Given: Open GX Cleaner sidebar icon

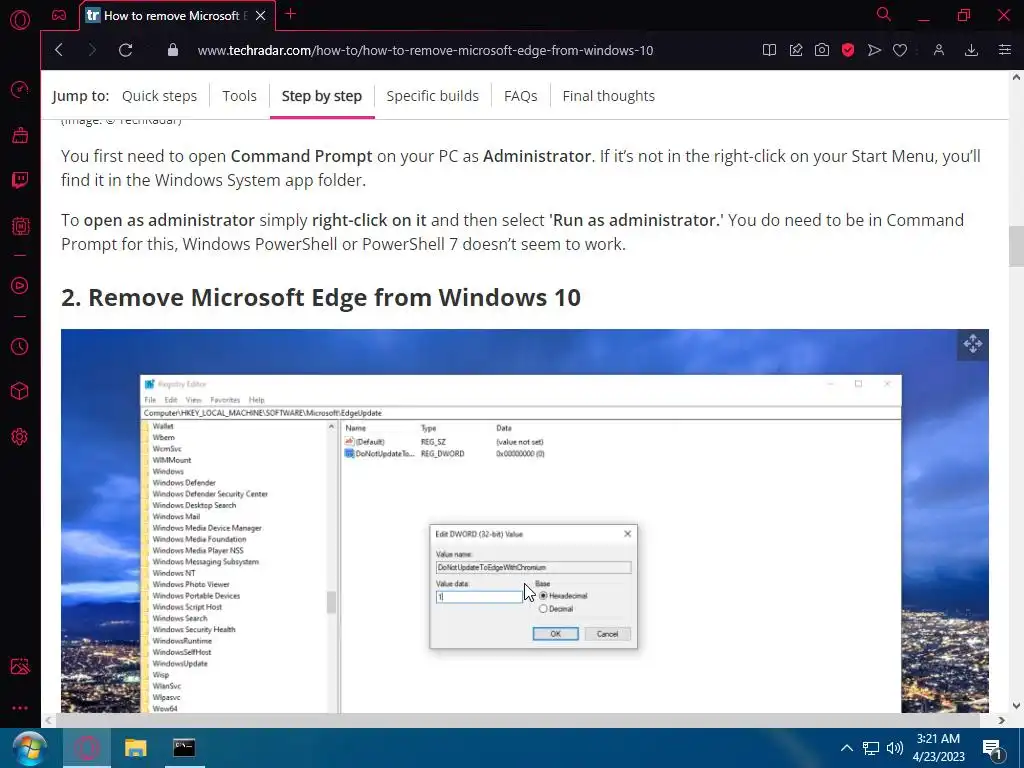Looking at the screenshot, I should [20, 135].
